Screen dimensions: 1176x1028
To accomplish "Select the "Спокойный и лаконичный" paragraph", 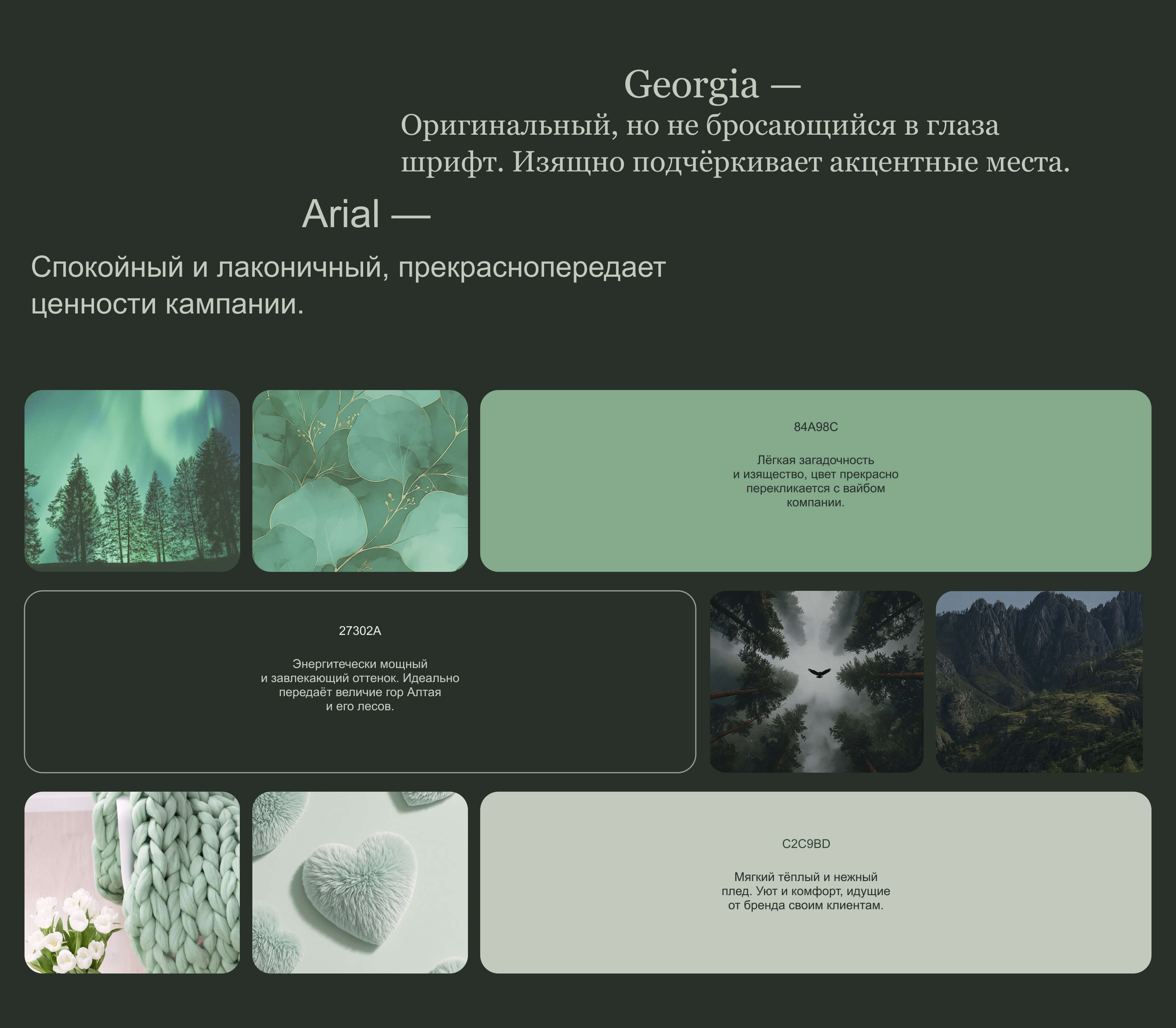I will point(349,285).
